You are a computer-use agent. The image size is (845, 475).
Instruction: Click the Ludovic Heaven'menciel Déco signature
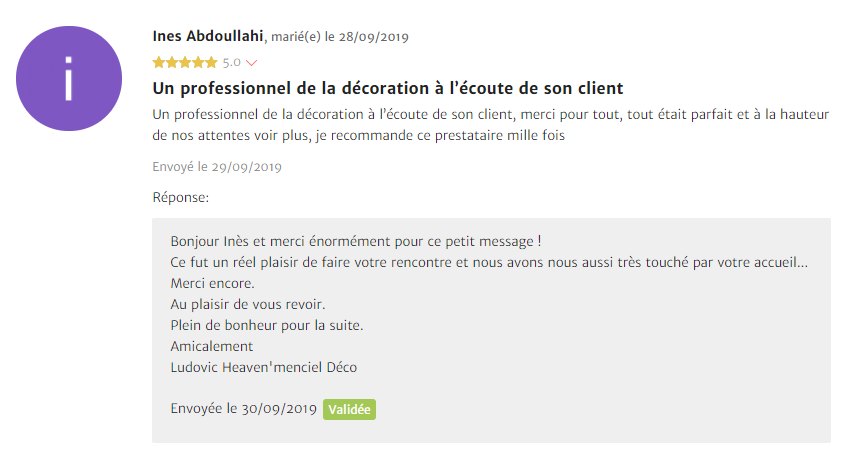pyautogui.click(x=264, y=367)
